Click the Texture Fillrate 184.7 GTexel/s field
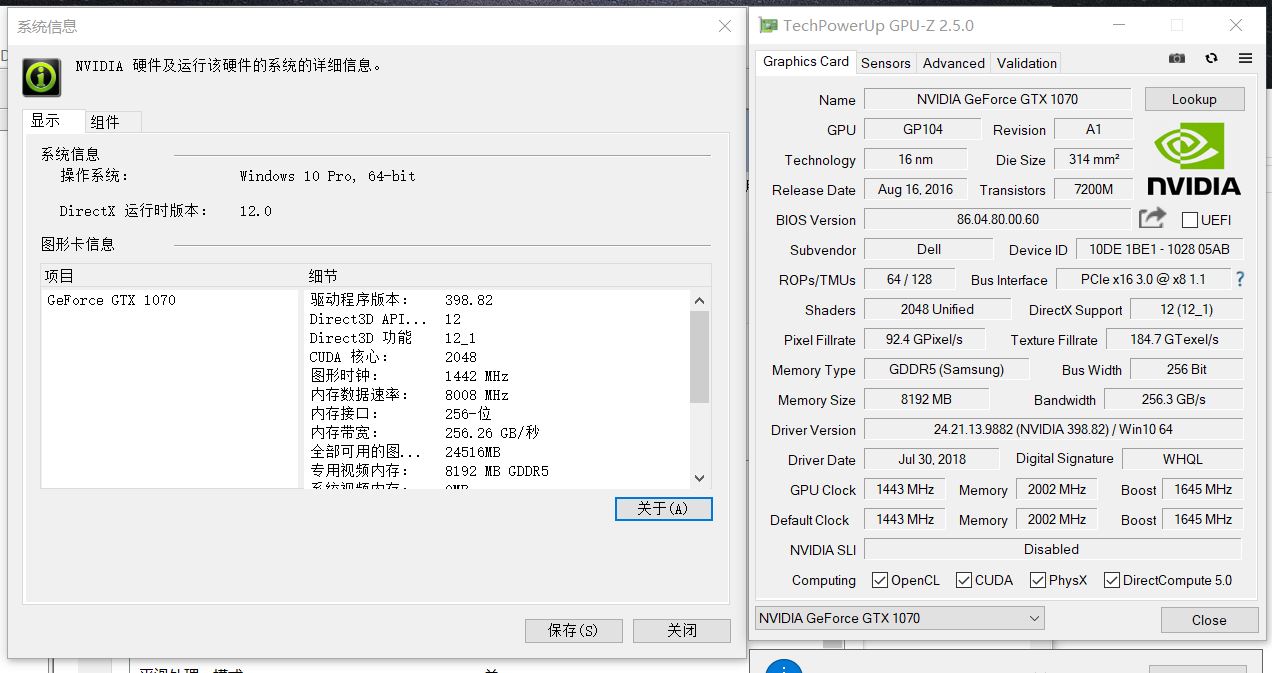This screenshot has height=673, width=1272. 1174,339
